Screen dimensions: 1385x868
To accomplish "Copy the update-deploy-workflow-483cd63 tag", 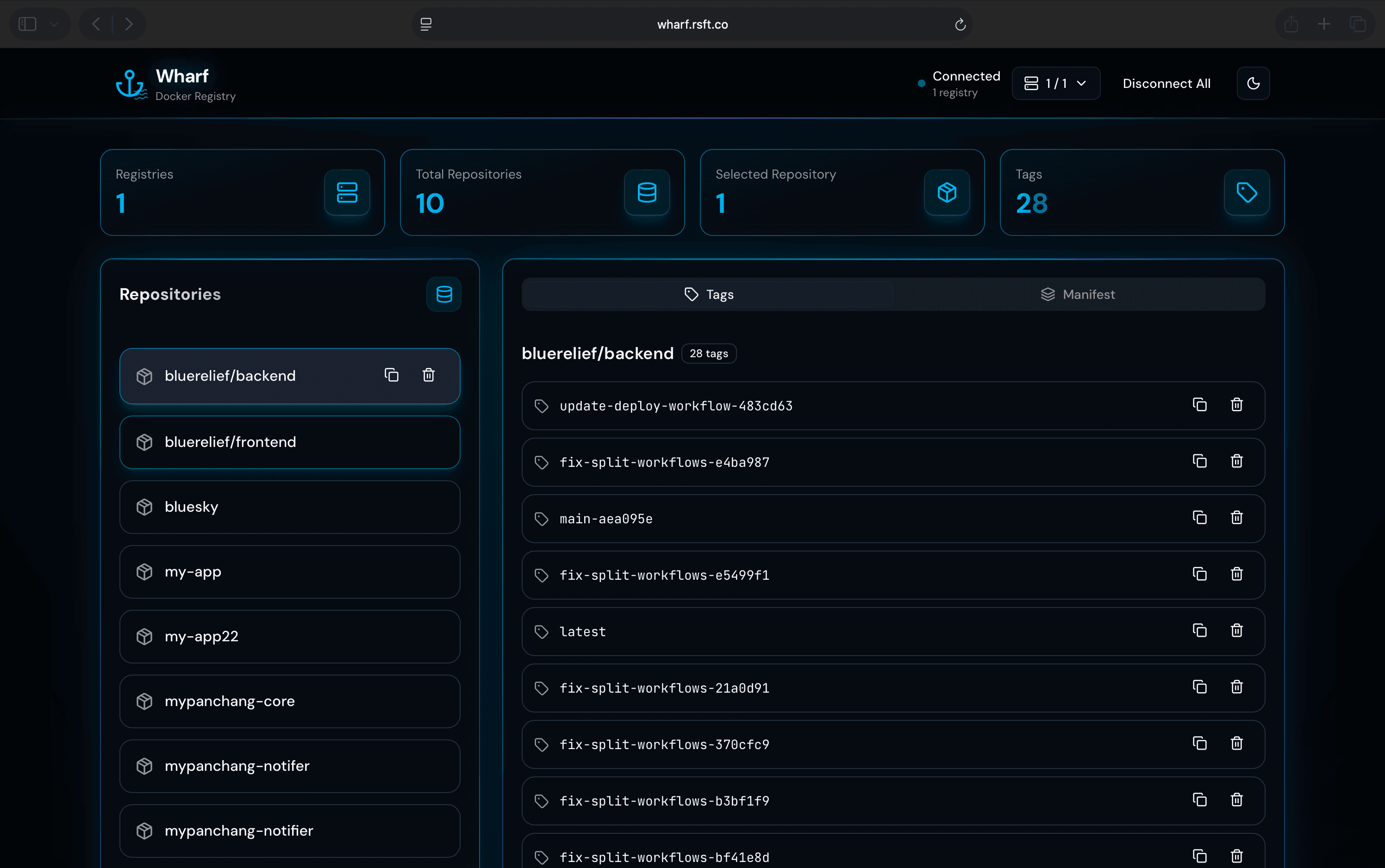I will pos(1199,405).
